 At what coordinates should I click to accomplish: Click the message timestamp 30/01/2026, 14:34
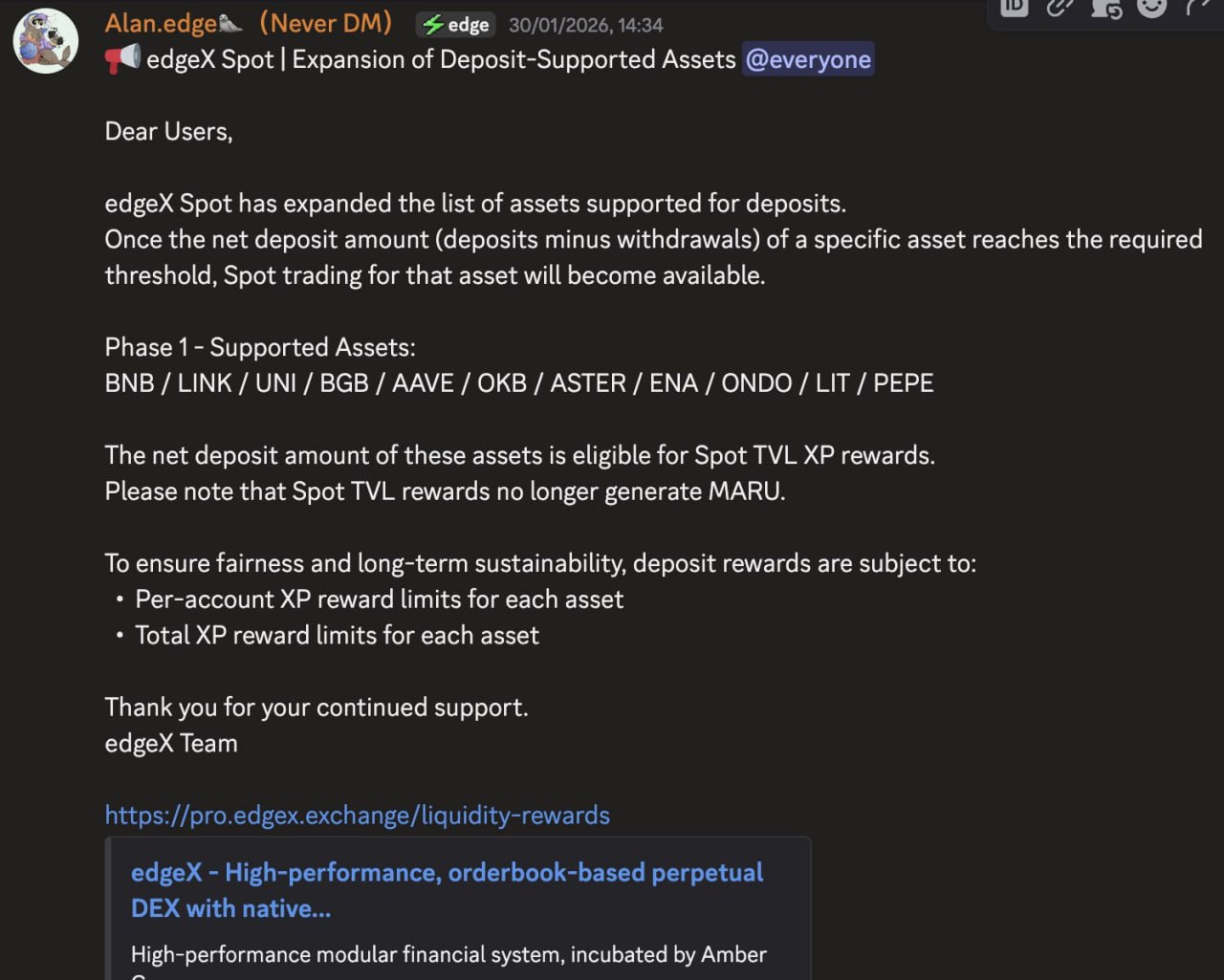(x=585, y=25)
